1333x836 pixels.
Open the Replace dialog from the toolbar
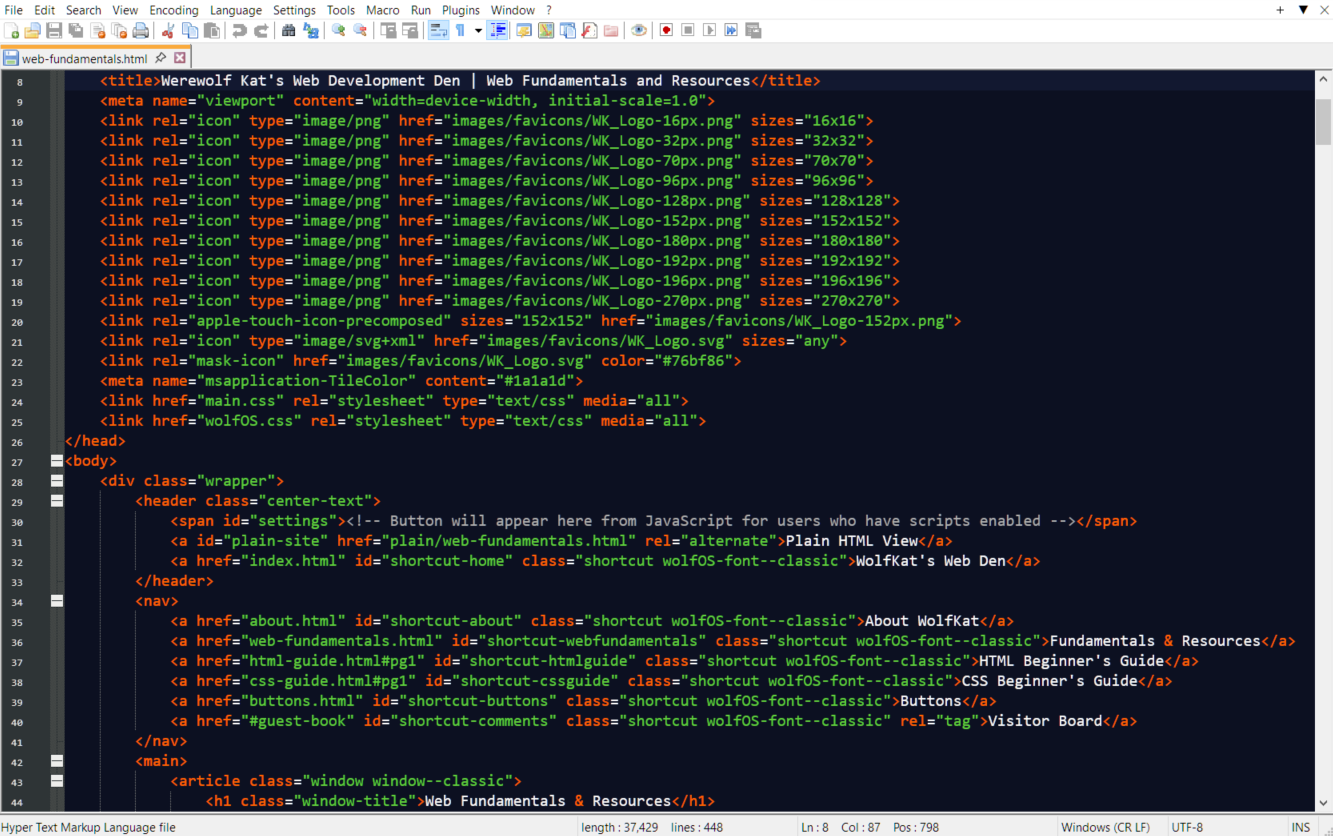[x=311, y=30]
